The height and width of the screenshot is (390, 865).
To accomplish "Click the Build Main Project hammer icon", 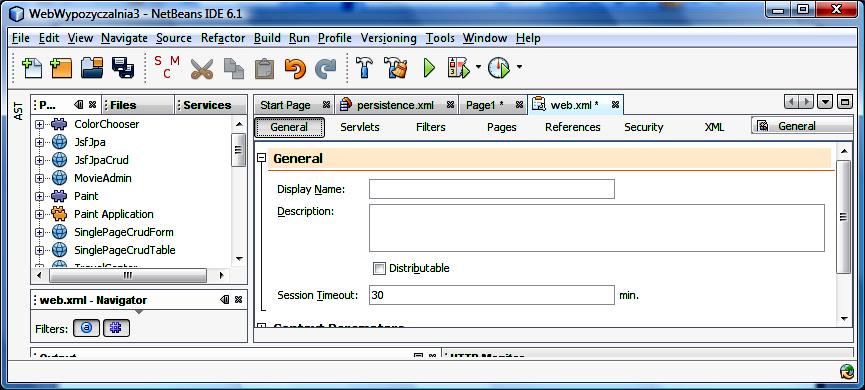I will [365, 68].
